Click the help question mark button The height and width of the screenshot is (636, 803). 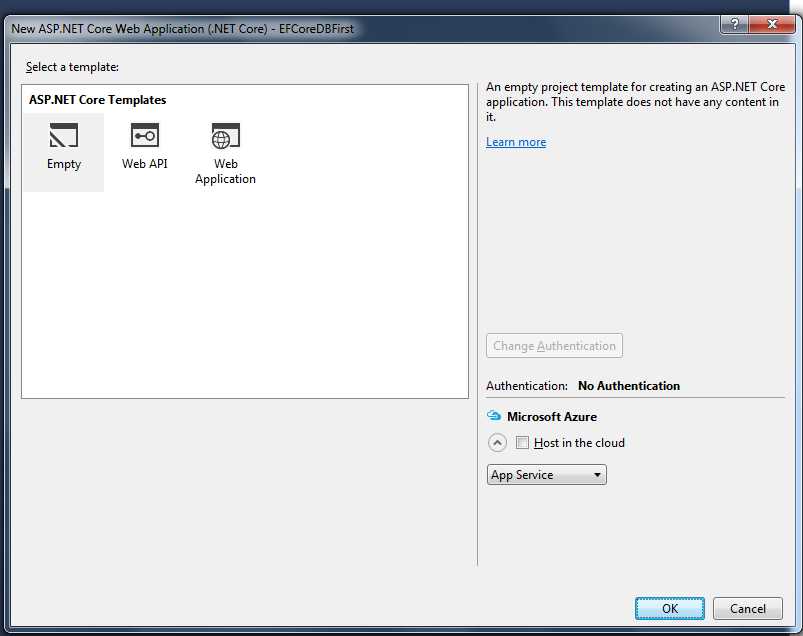[x=734, y=24]
